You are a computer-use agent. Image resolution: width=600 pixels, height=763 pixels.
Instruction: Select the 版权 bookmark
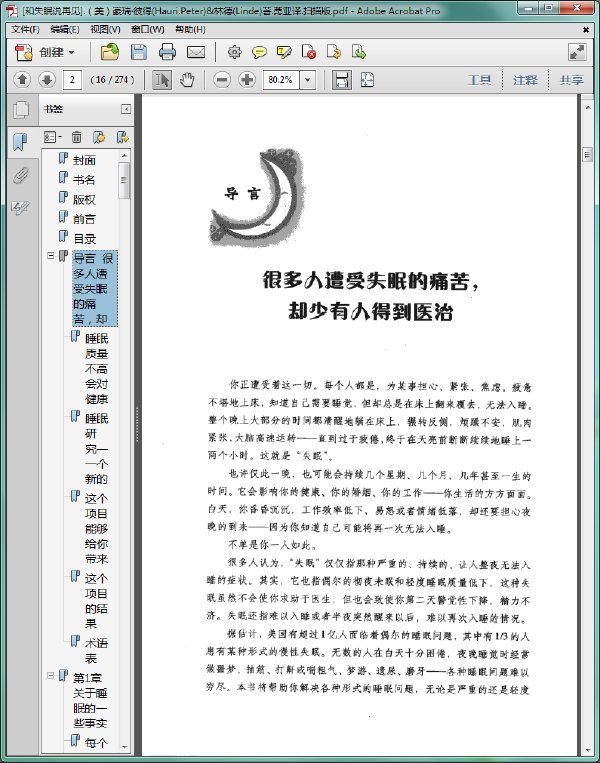click(x=84, y=200)
